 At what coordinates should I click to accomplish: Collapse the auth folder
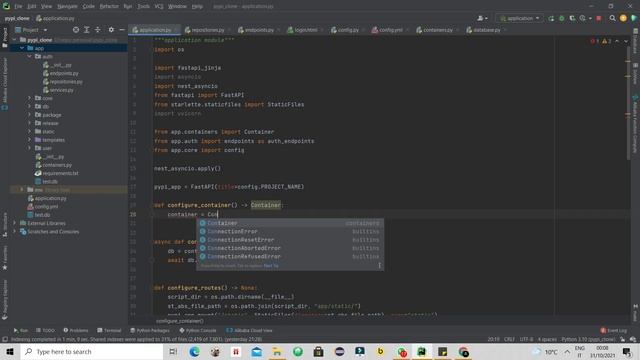[29, 56]
